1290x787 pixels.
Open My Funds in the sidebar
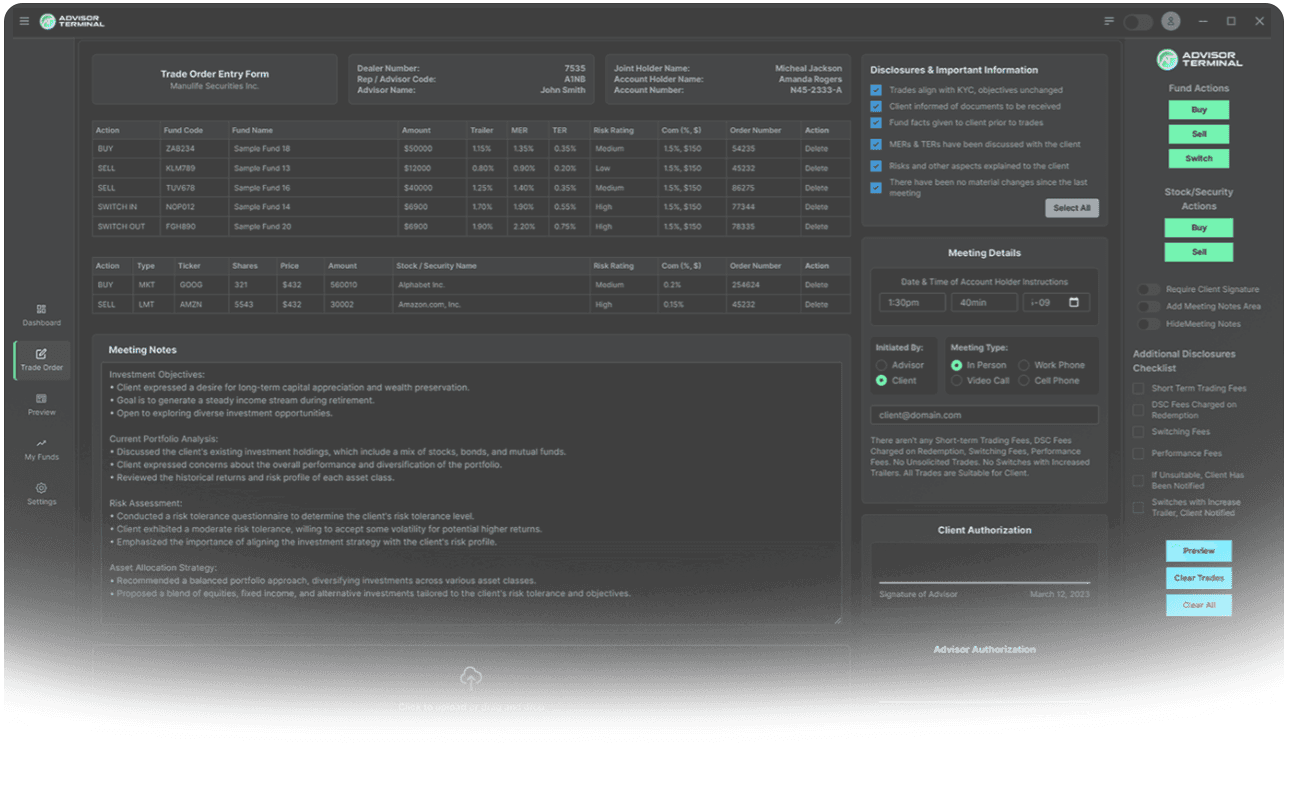coord(41,449)
